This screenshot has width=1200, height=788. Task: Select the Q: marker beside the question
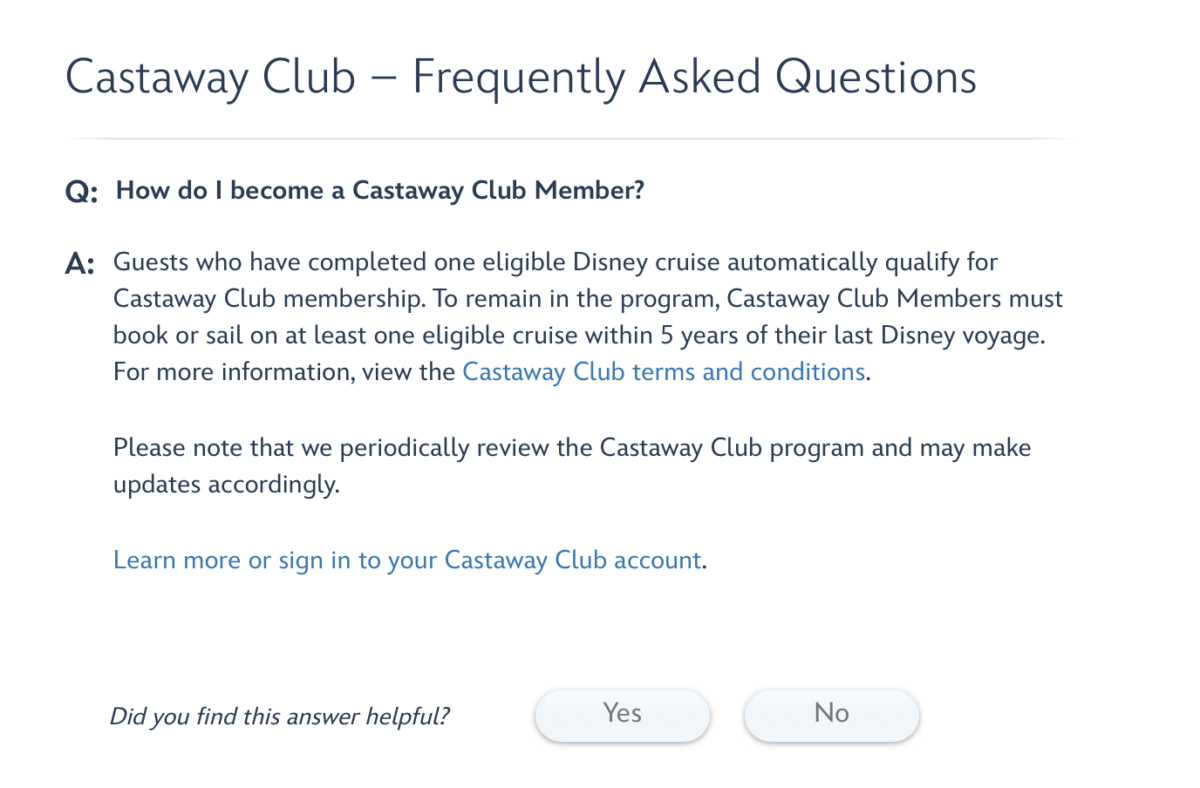click(78, 190)
